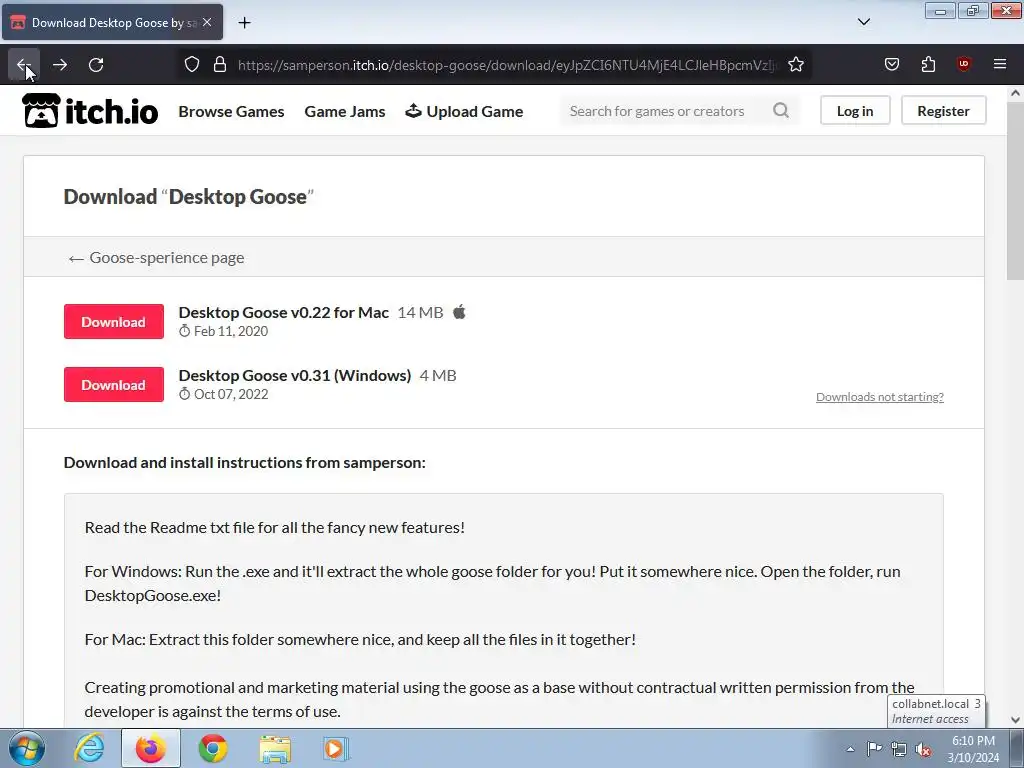Show hidden tray icons arrow
Screen dimensions: 1024x768
(850, 749)
